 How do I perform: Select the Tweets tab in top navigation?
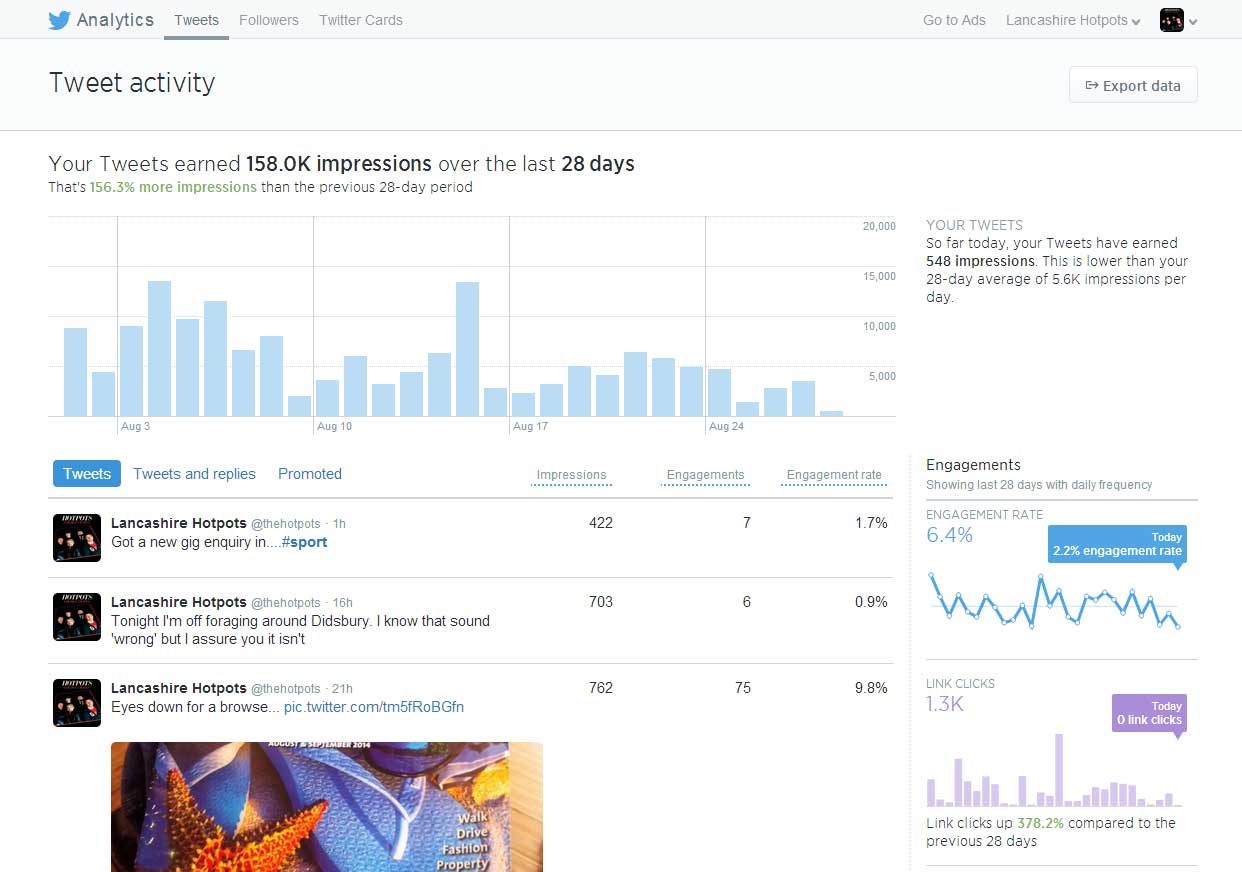click(196, 20)
